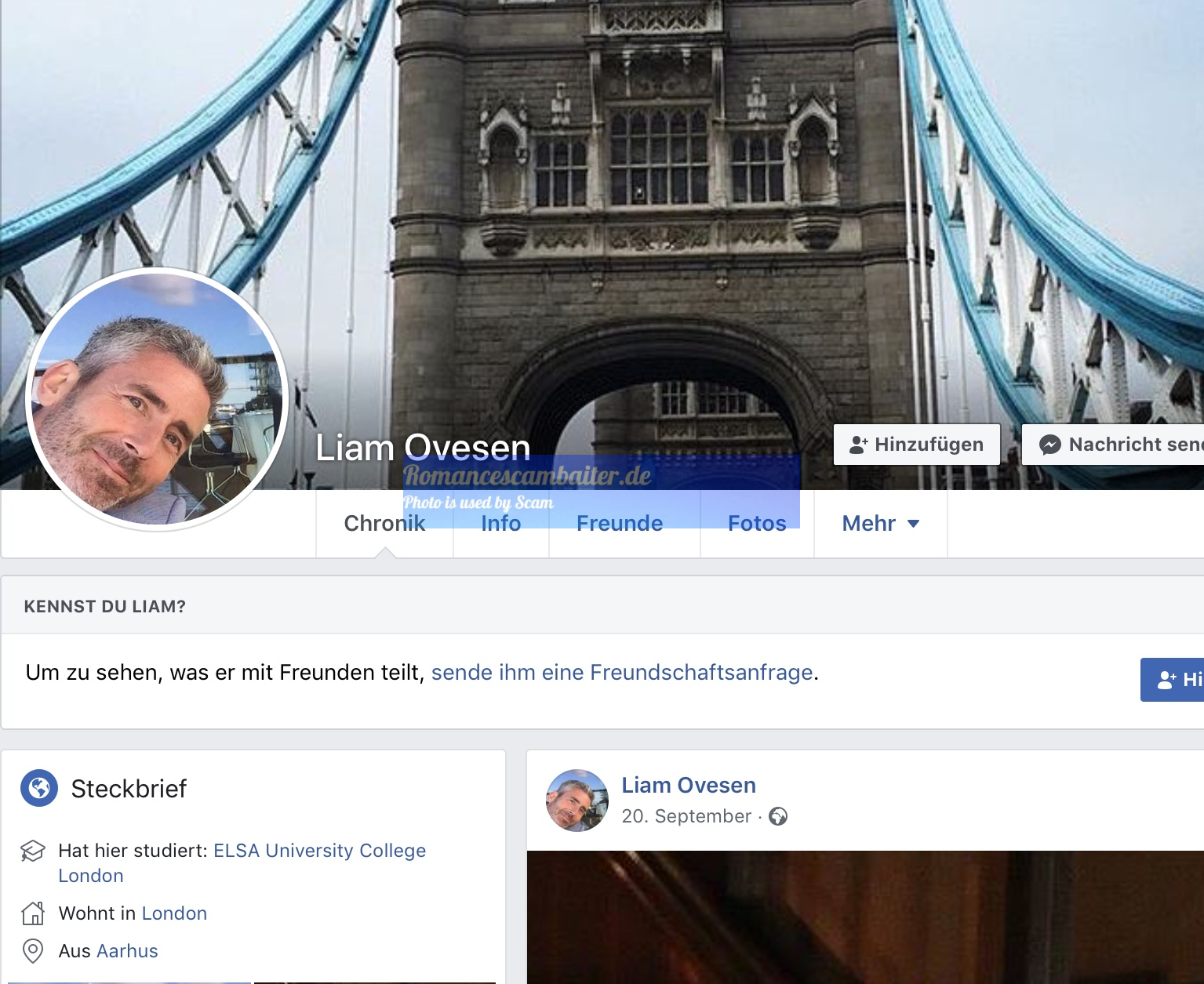Open the Aarhus hometown link

(127, 951)
